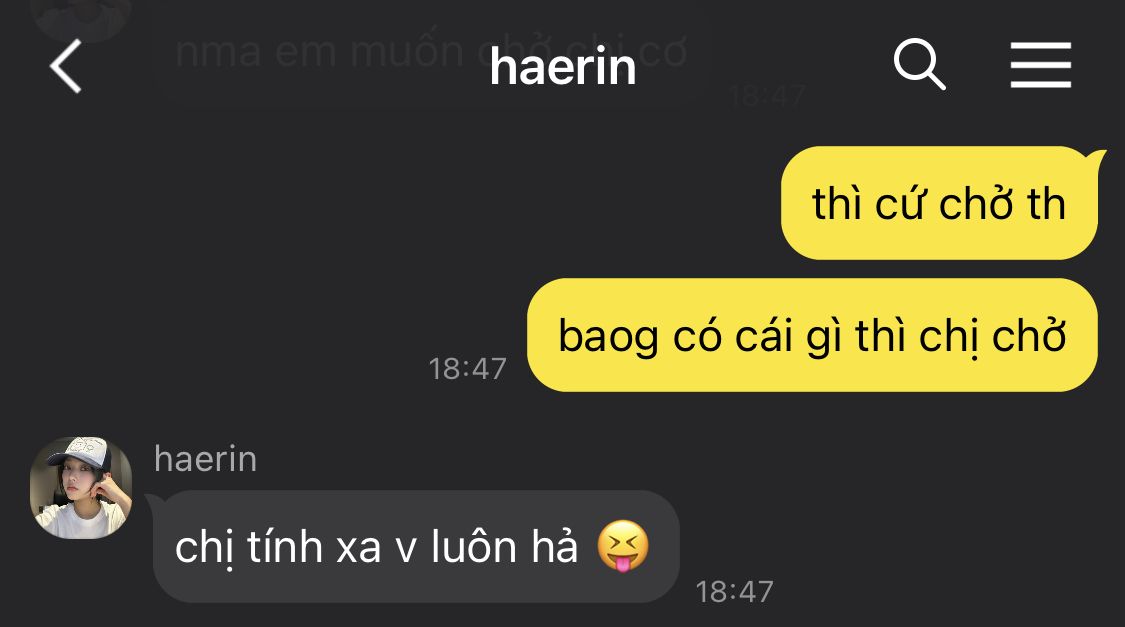
Task: Tap the faded avatar in the top-left corner
Action: coord(81,16)
